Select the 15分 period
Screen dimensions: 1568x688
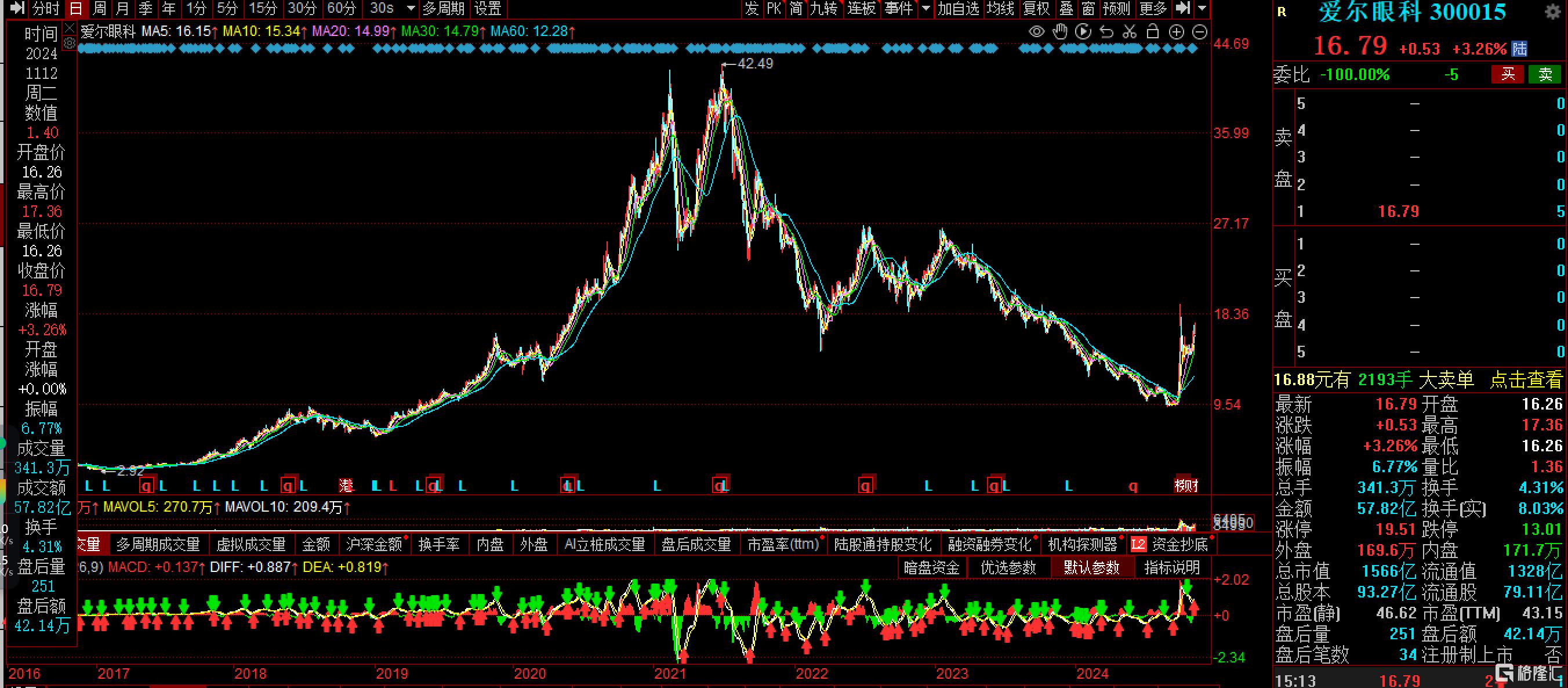point(263,9)
